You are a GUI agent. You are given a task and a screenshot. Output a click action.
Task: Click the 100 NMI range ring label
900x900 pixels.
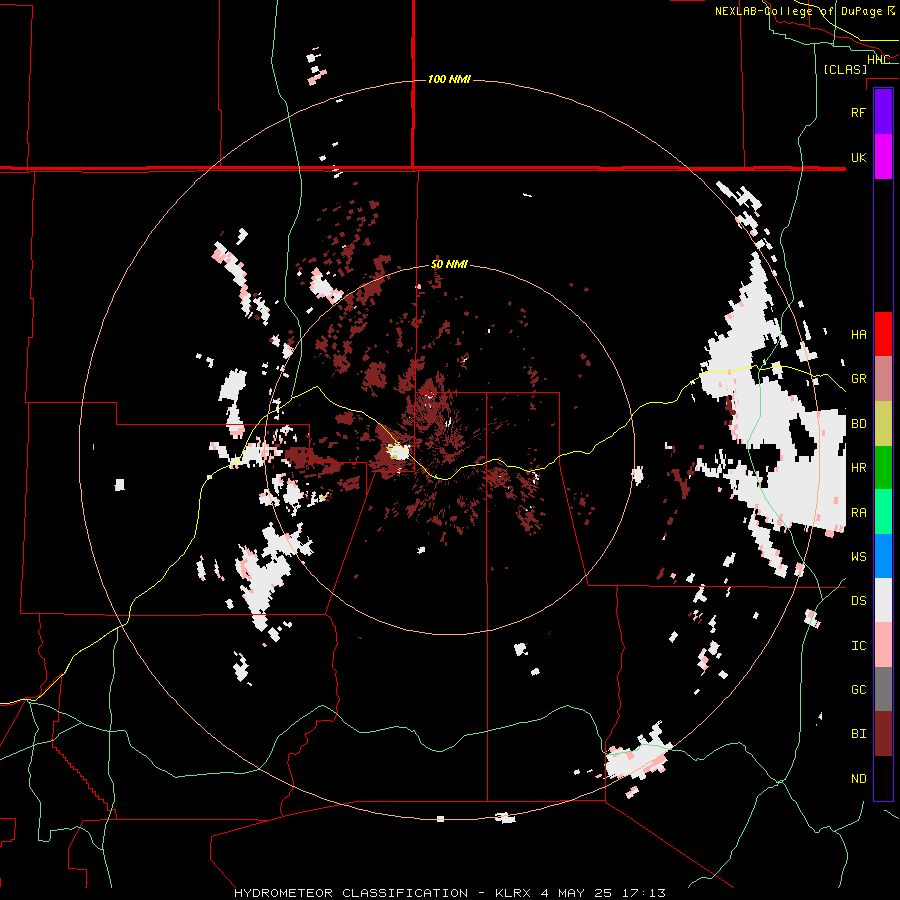click(x=449, y=79)
